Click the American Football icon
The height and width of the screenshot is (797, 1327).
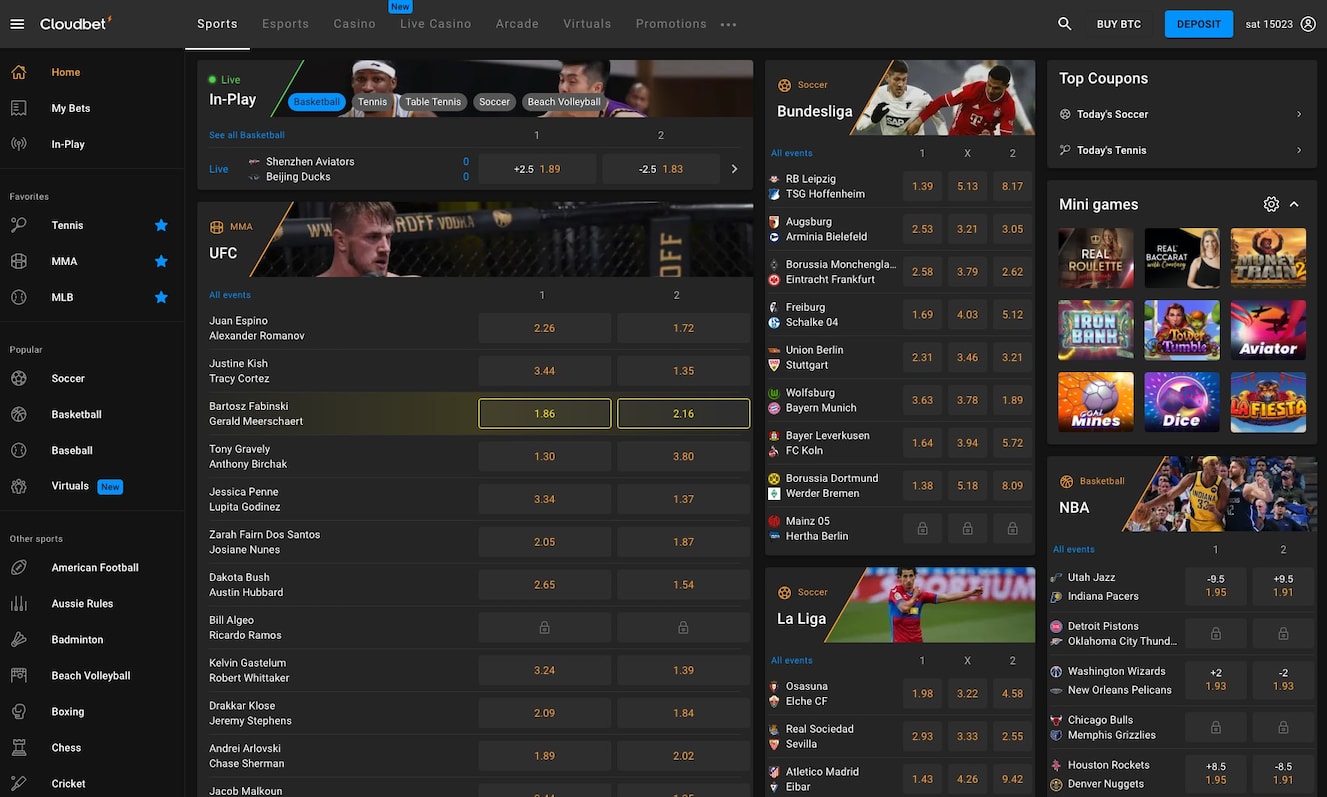18,567
